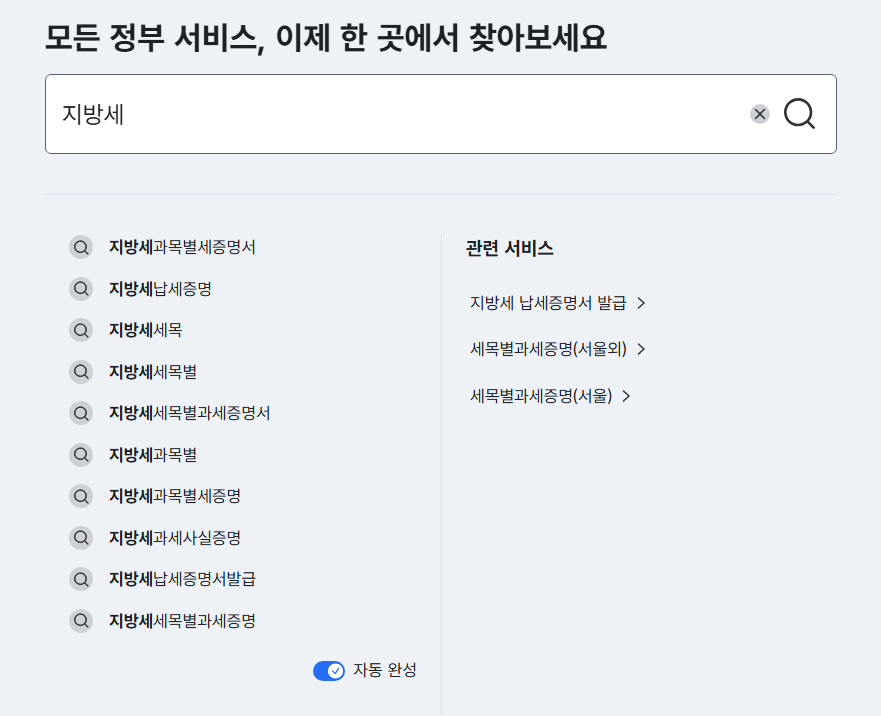Click chevron next to 세목별과세증명(서울외)
881x716 pixels.
pos(642,349)
